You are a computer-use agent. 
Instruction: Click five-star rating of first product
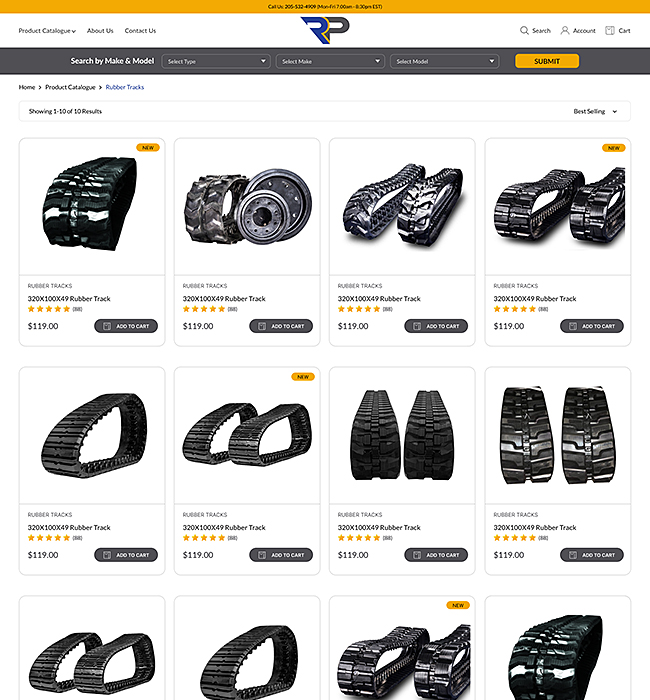(49, 309)
